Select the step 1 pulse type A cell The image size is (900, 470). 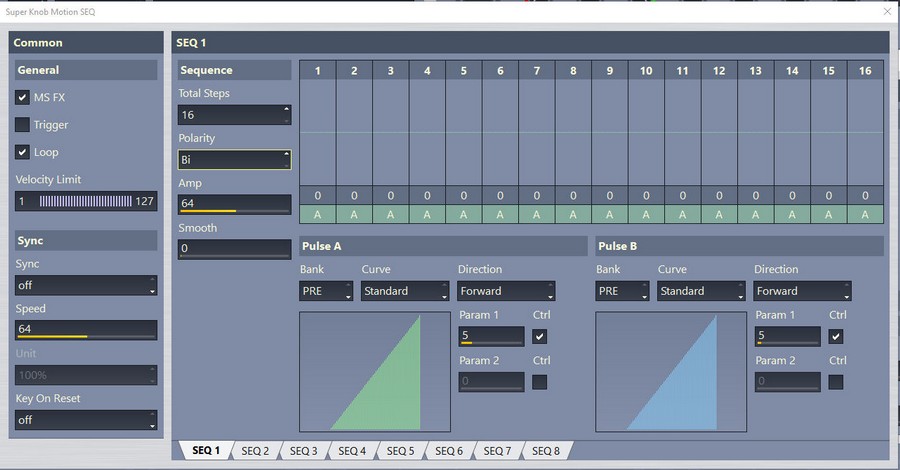tap(317, 214)
